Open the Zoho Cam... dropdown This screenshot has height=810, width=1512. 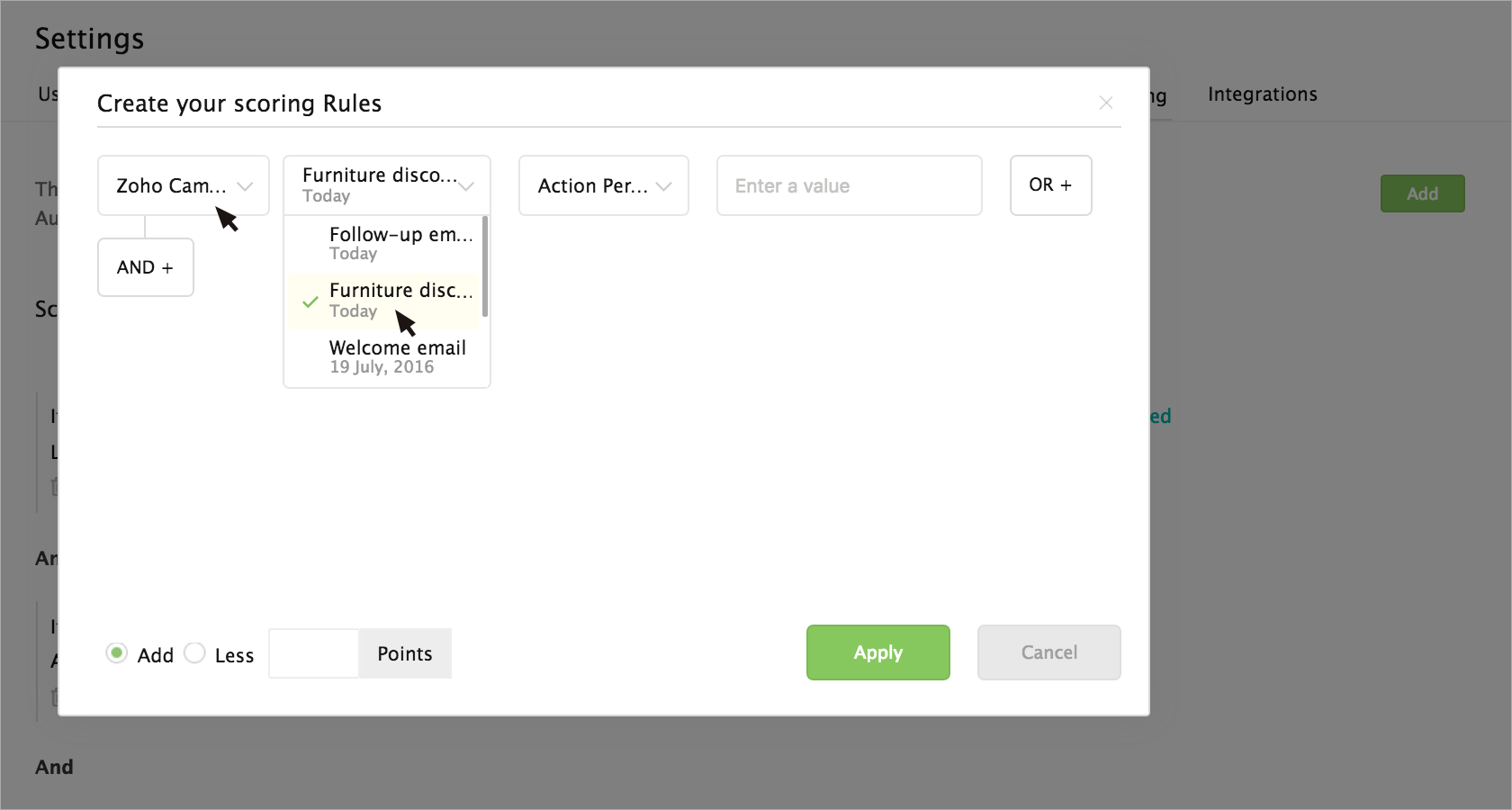(184, 185)
